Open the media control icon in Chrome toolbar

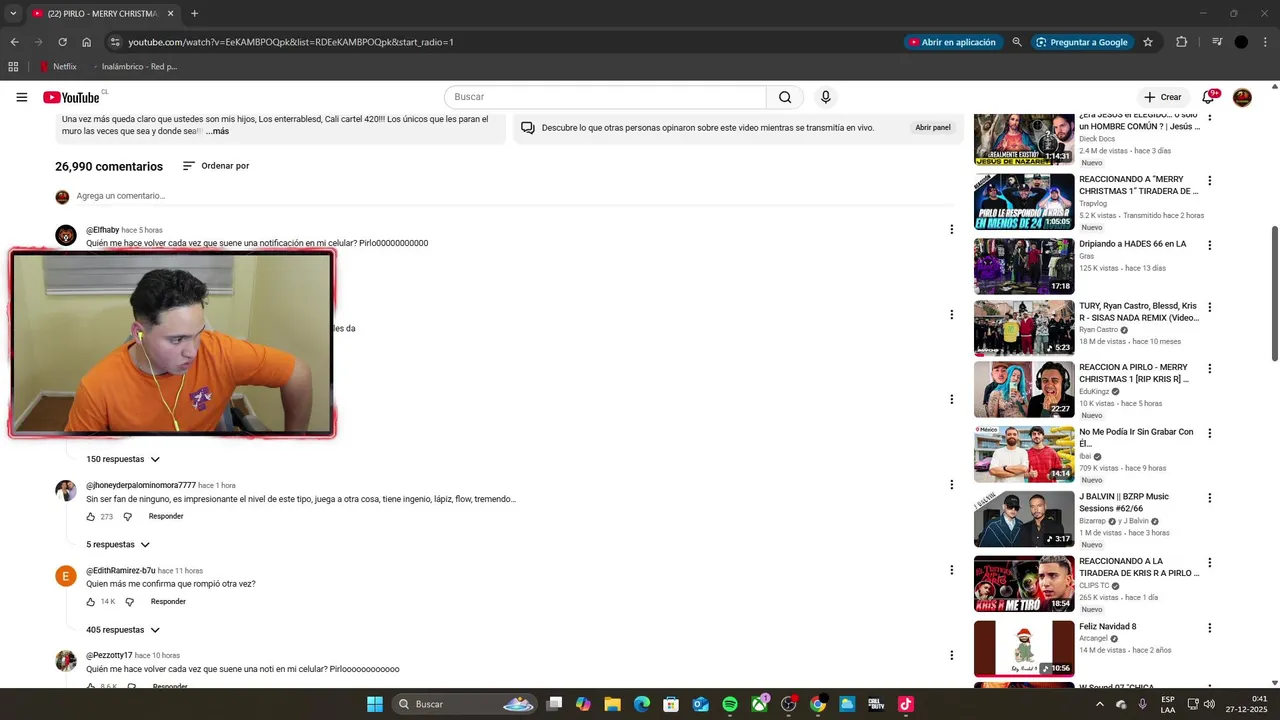click(x=1217, y=42)
